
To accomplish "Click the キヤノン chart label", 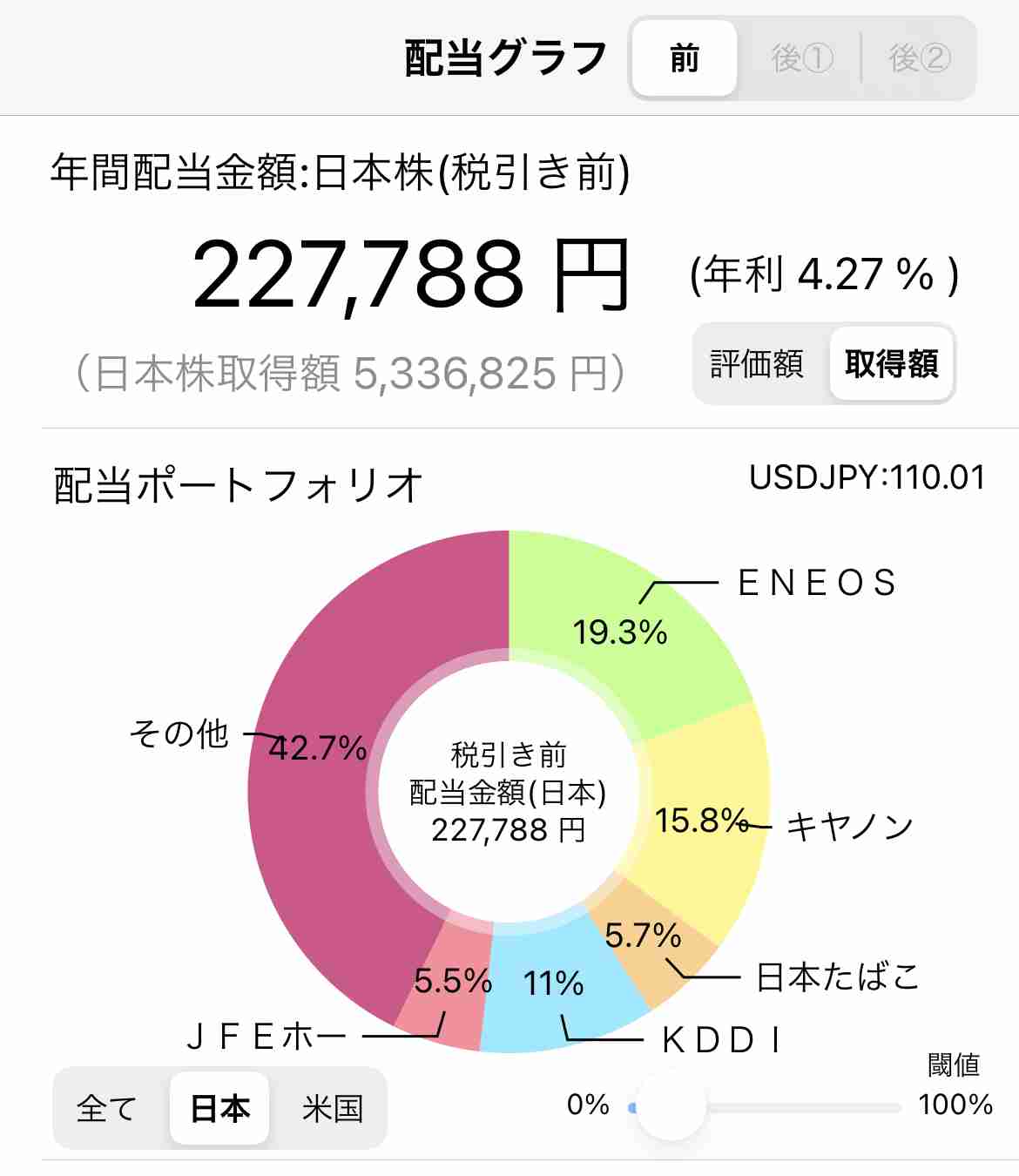I will (x=850, y=826).
